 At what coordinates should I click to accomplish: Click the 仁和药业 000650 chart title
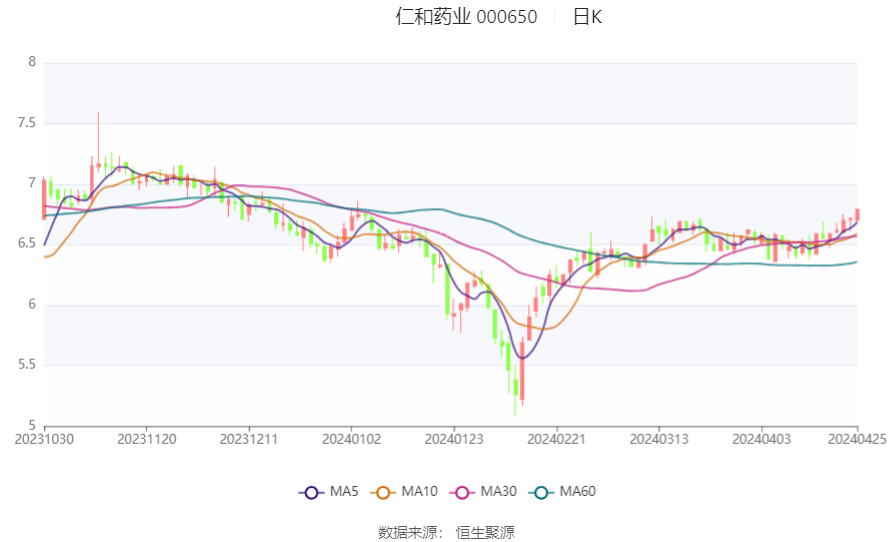pos(466,17)
